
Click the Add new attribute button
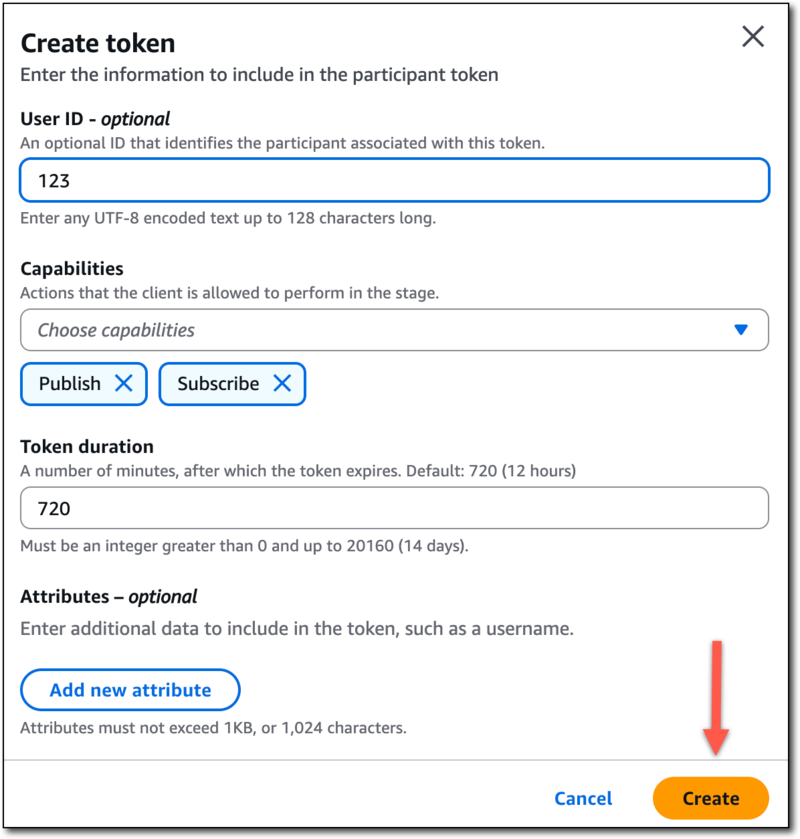point(130,689)
